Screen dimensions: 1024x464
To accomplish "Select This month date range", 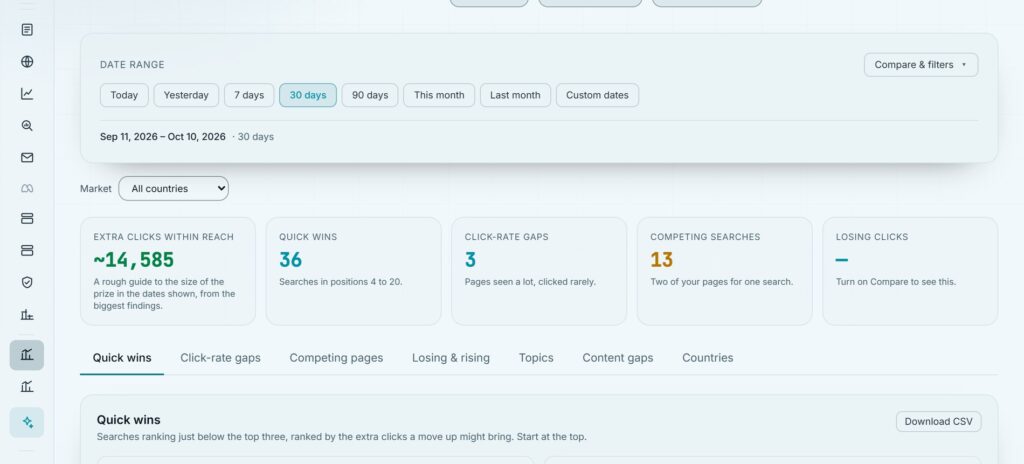I will 439,95.
